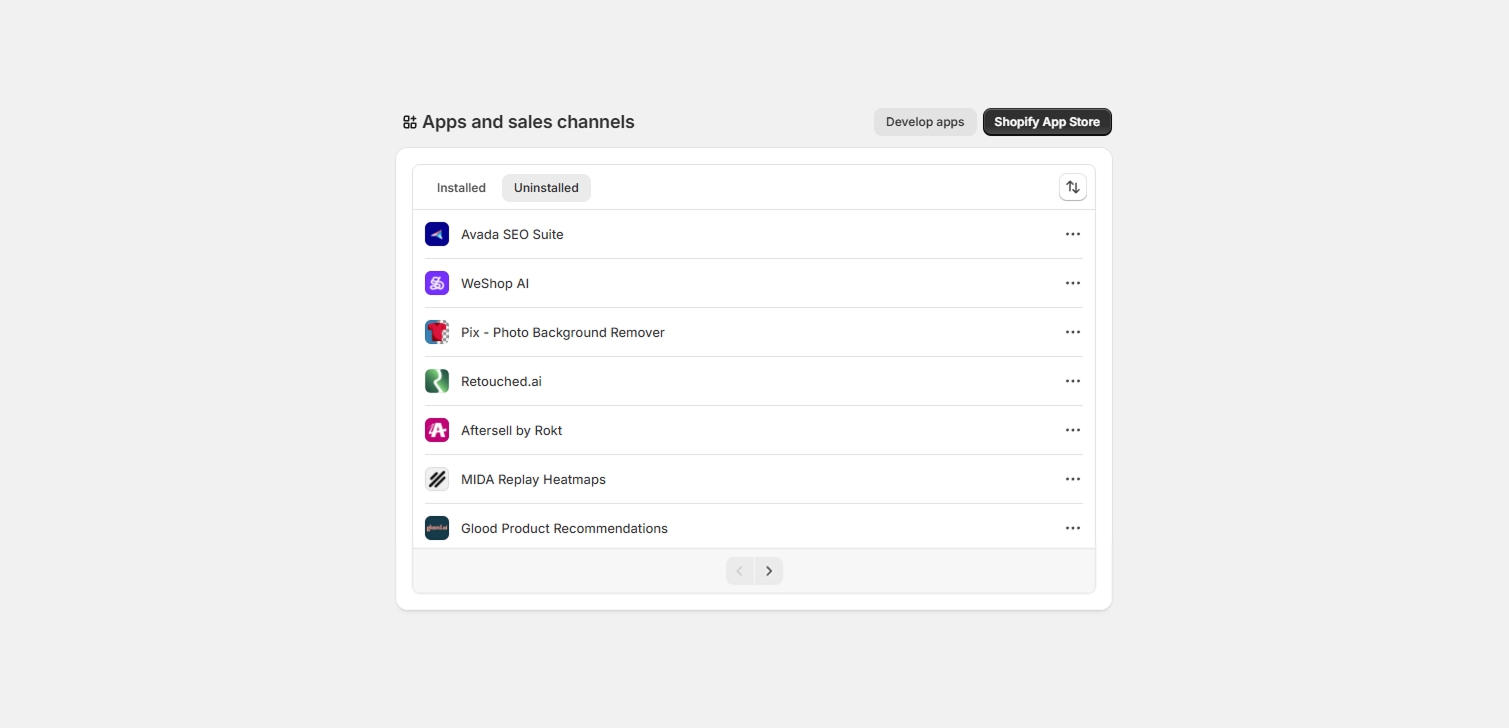The width and height of the screenshot is (1509, 728).
Task: Open the Retouched.ai options menu
Action: click(x=1072, y=380)
